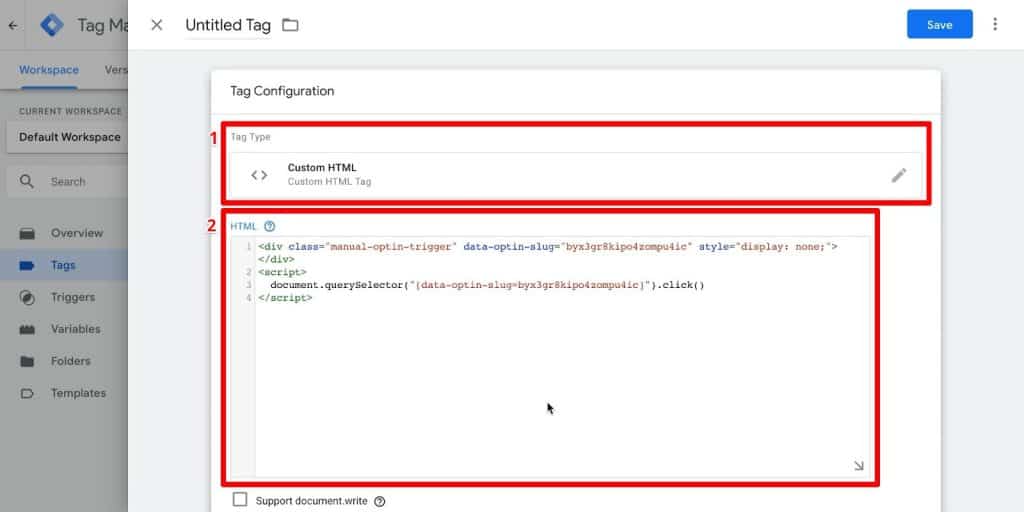Click the Templates outline tag icon
The height and width of the screenshot is (512, 1024).
(27, 393)
